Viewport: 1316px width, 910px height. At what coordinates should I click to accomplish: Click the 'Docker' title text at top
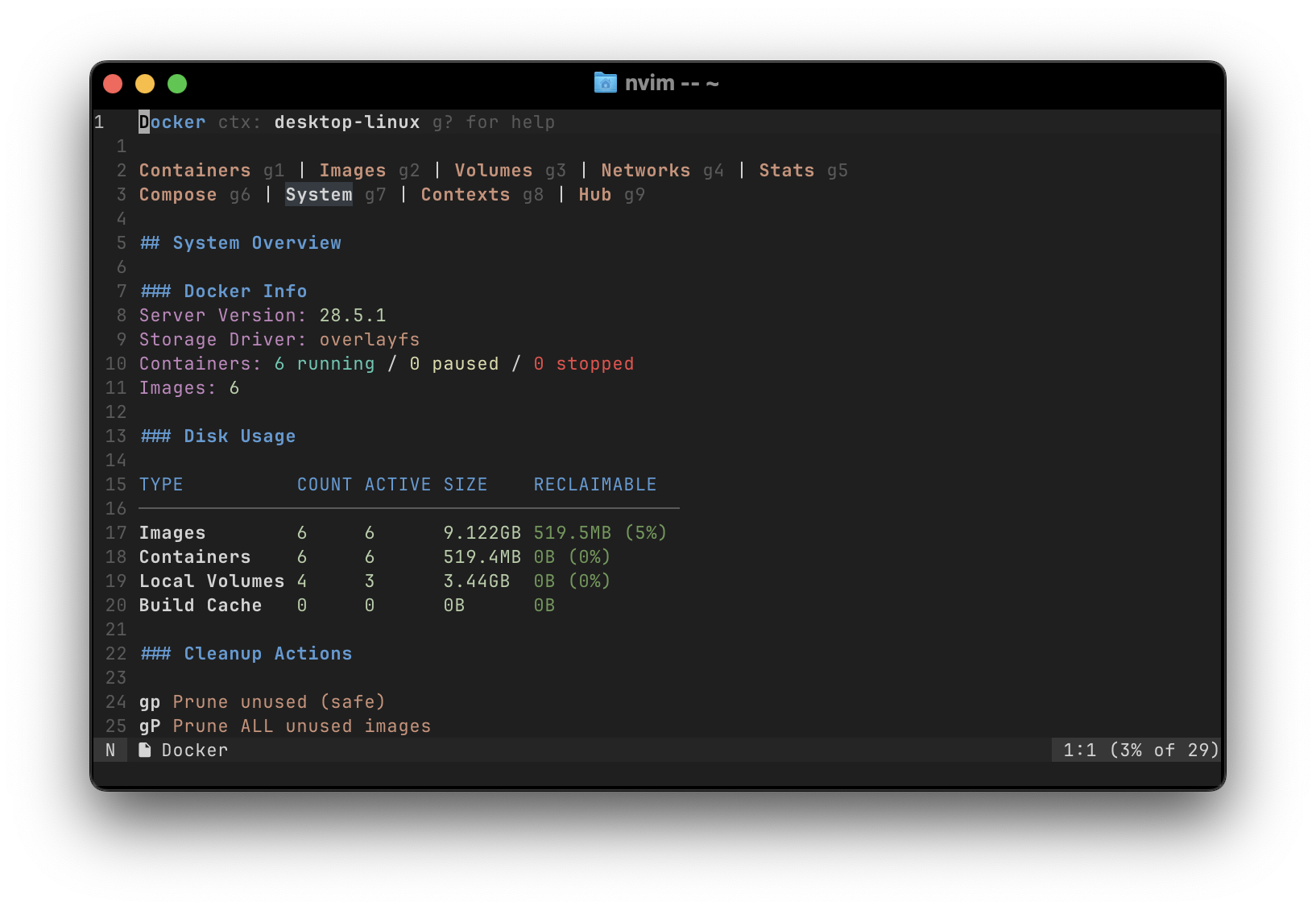coord(172,122)
